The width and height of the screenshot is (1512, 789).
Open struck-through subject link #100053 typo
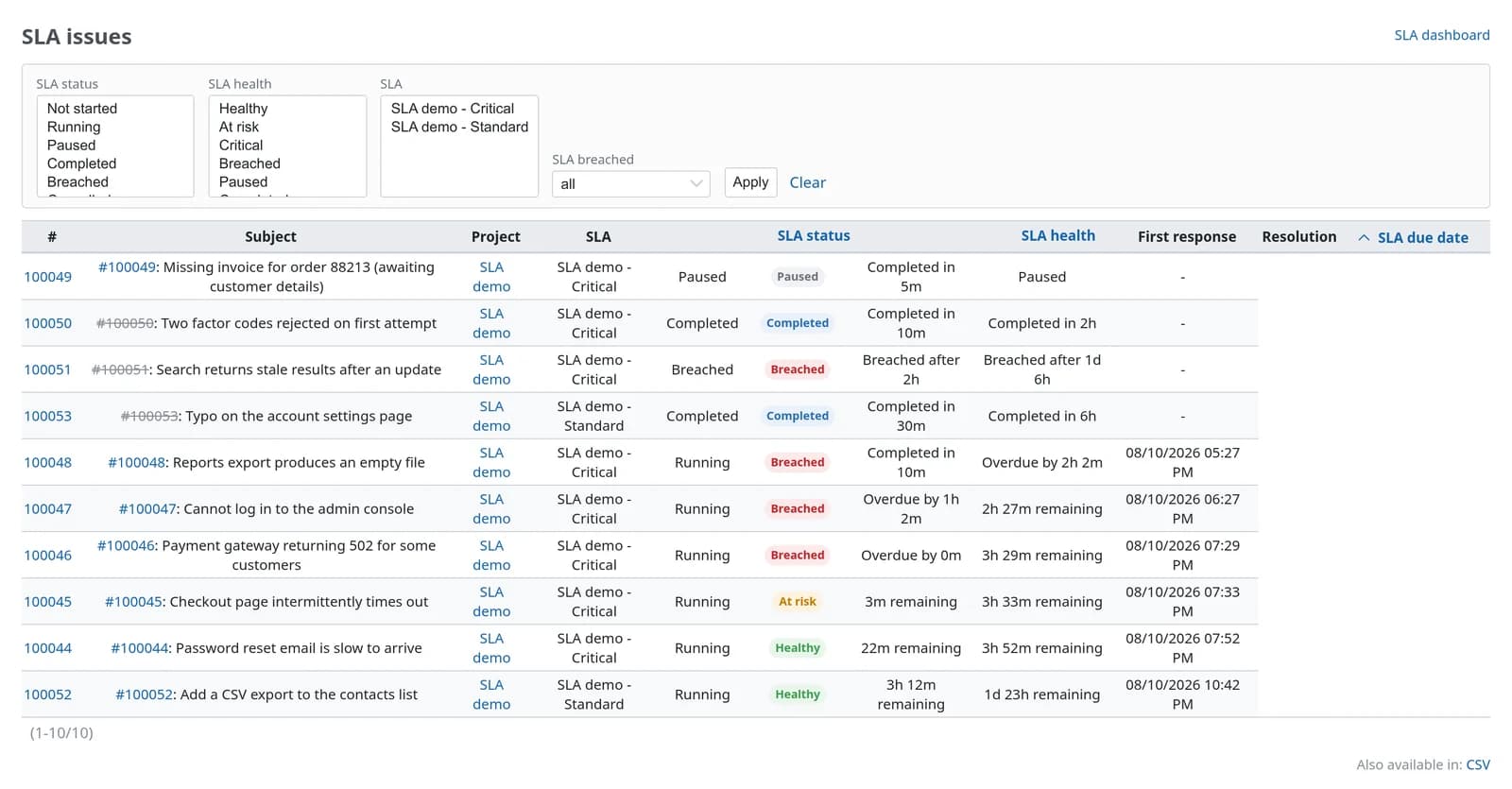149,416
